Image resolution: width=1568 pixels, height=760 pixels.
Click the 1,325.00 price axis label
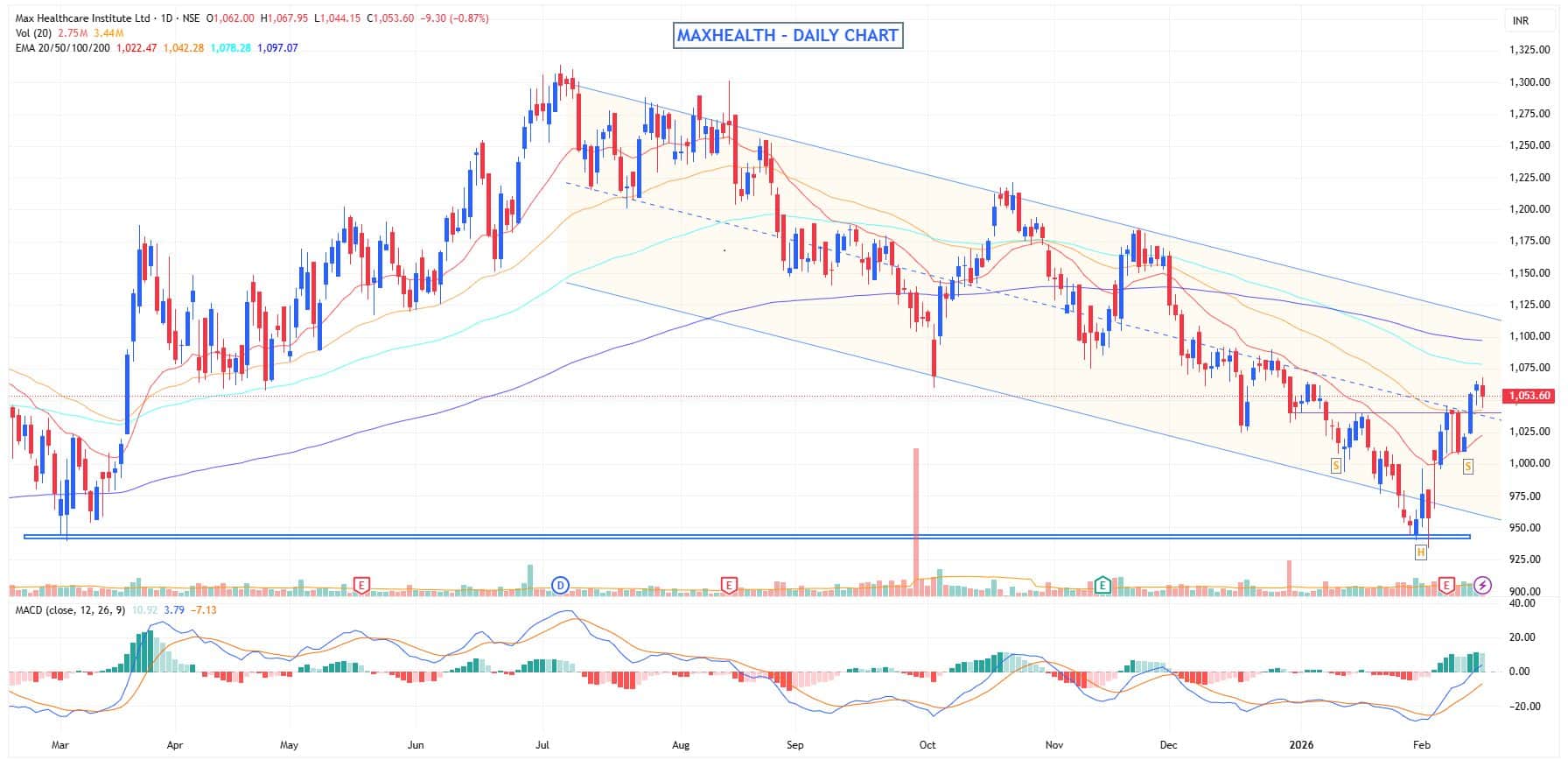pyautogui.click(x=1529, y=50)
